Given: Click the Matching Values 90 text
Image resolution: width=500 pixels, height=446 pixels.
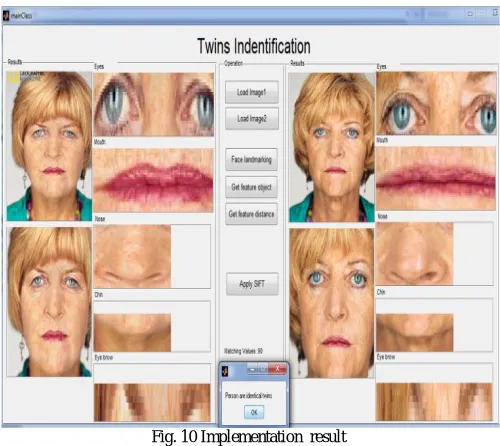Looking at the screenshot, I should pos(243,351).
